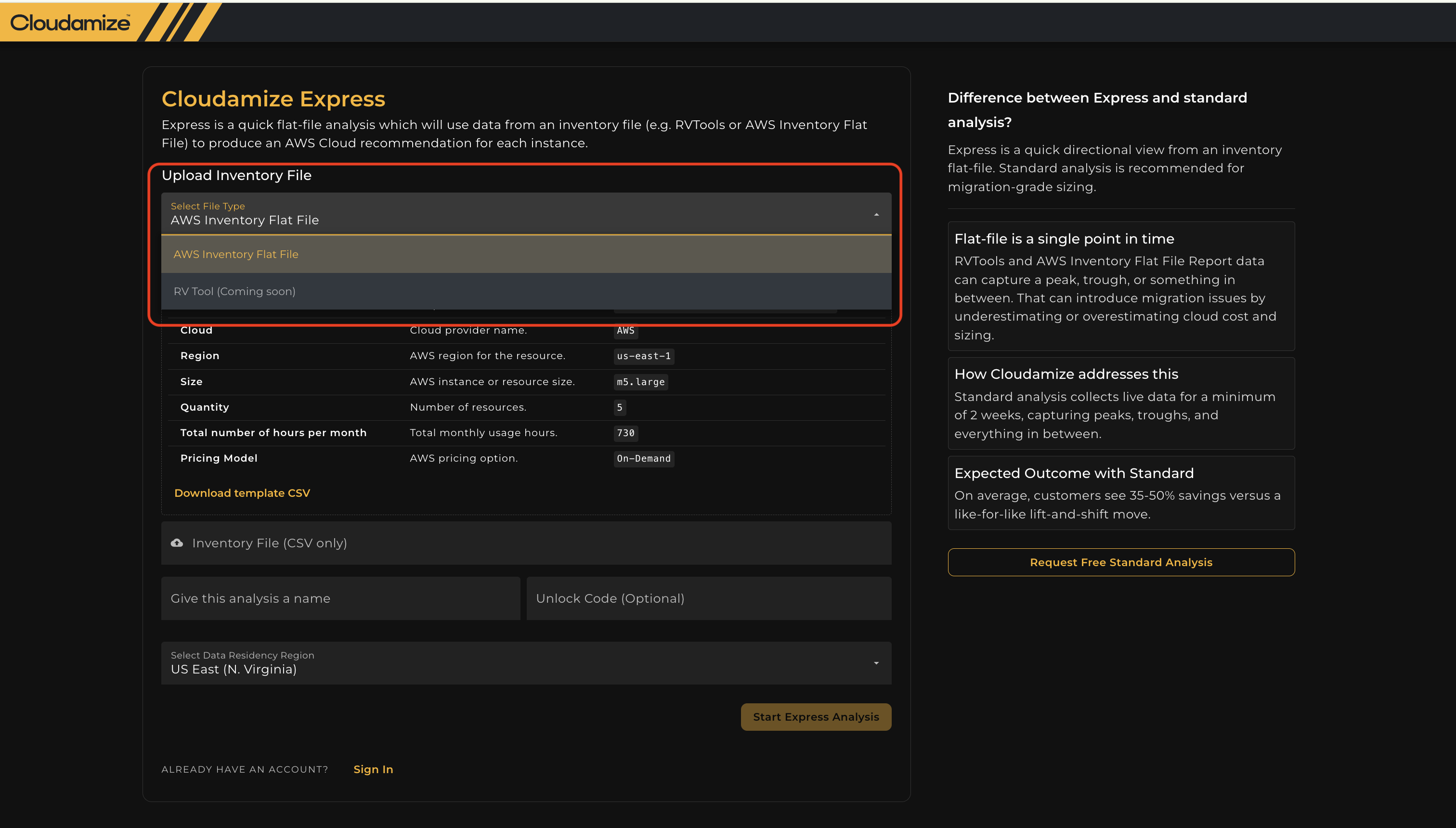The image size is (1456, 828).
Task: Click Request Free Standard Analysis button
Action: (x=1121, y=562)
